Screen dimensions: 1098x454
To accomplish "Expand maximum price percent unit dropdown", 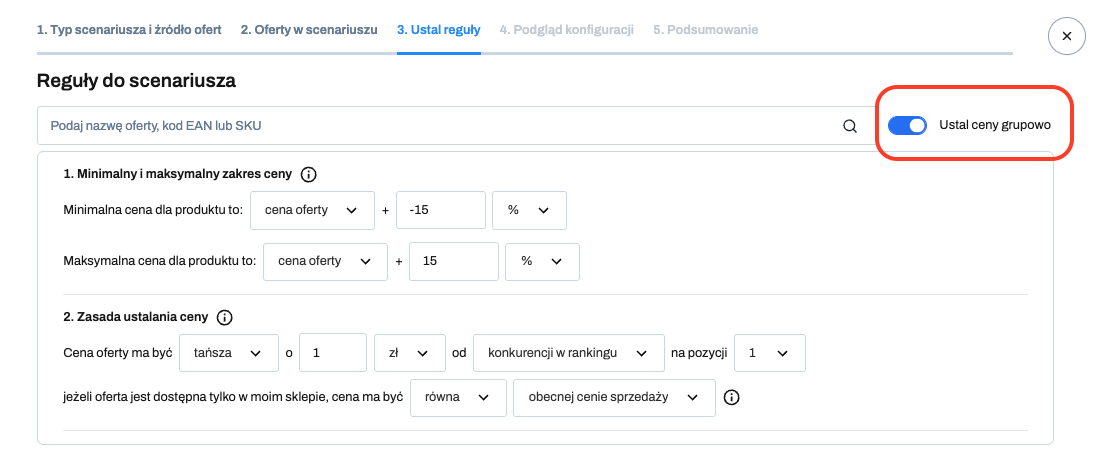I will [x=542, y=261].
